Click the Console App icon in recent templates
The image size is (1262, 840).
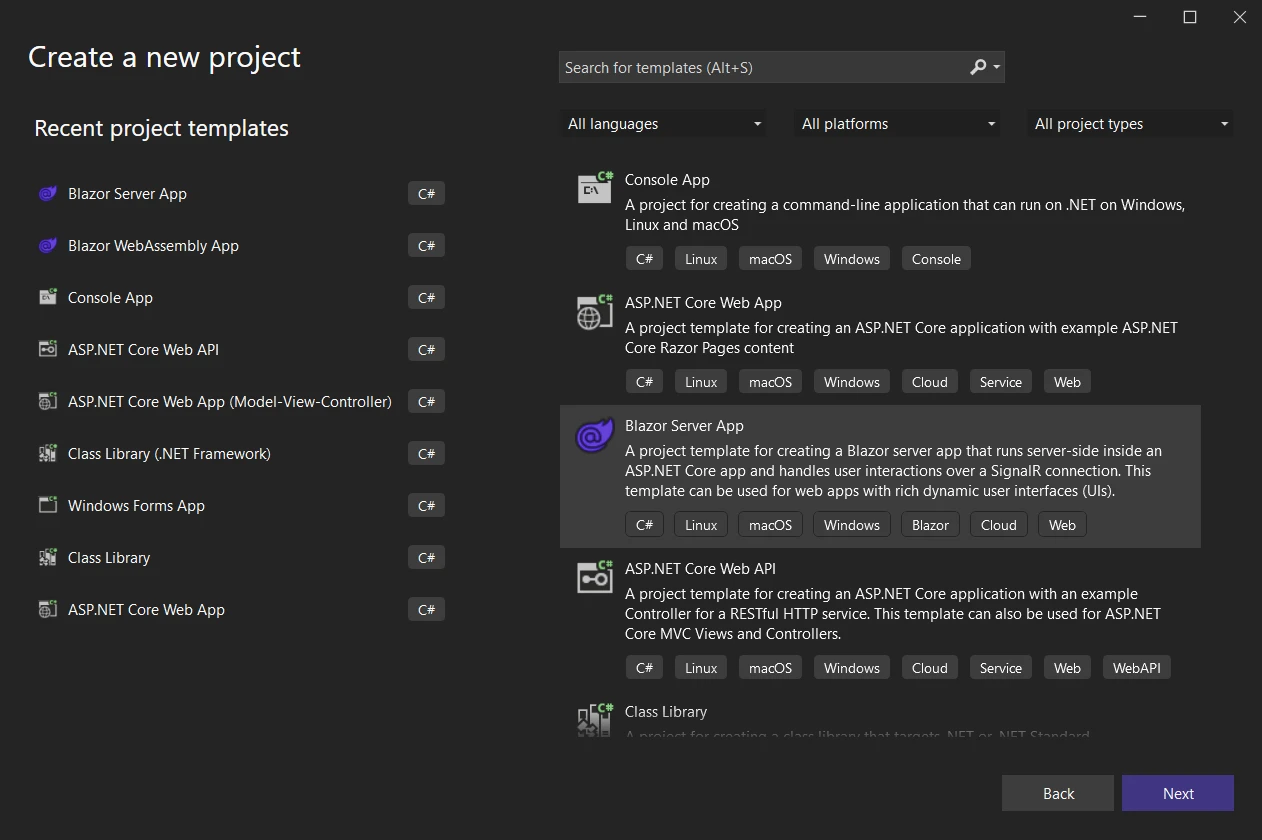(47, 298)
